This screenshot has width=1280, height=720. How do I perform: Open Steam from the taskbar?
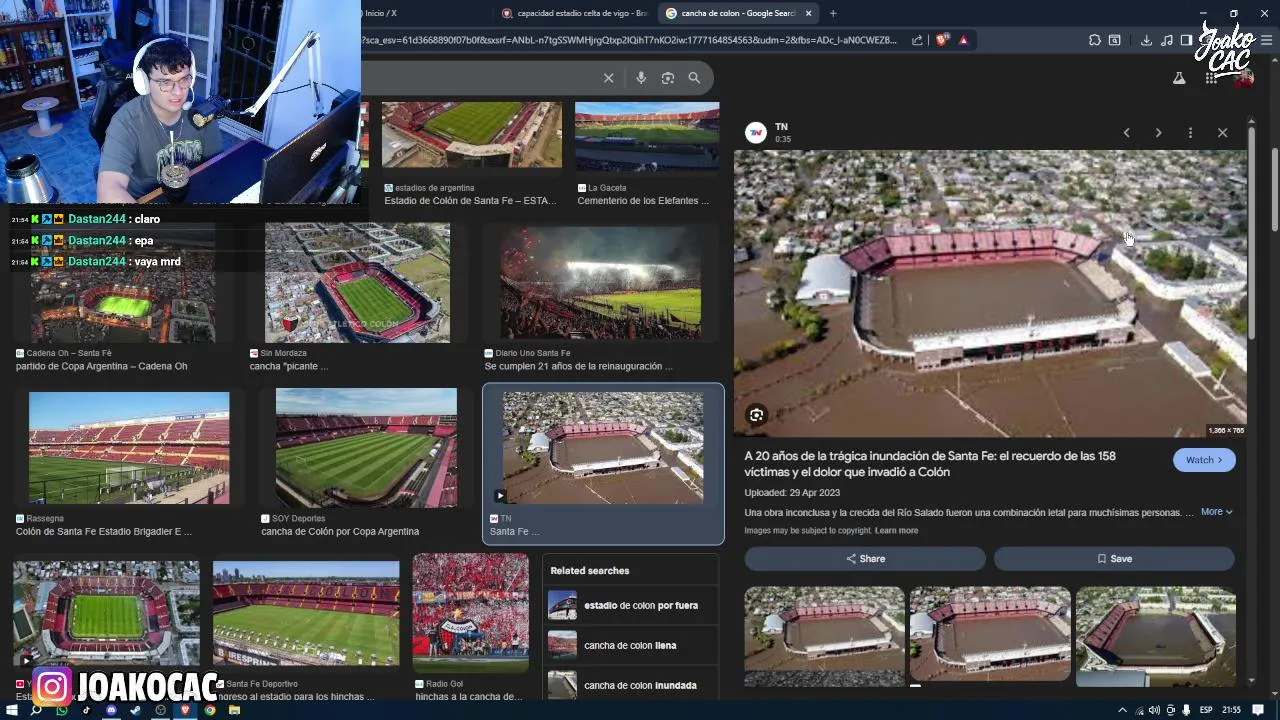tap(136, 710)
